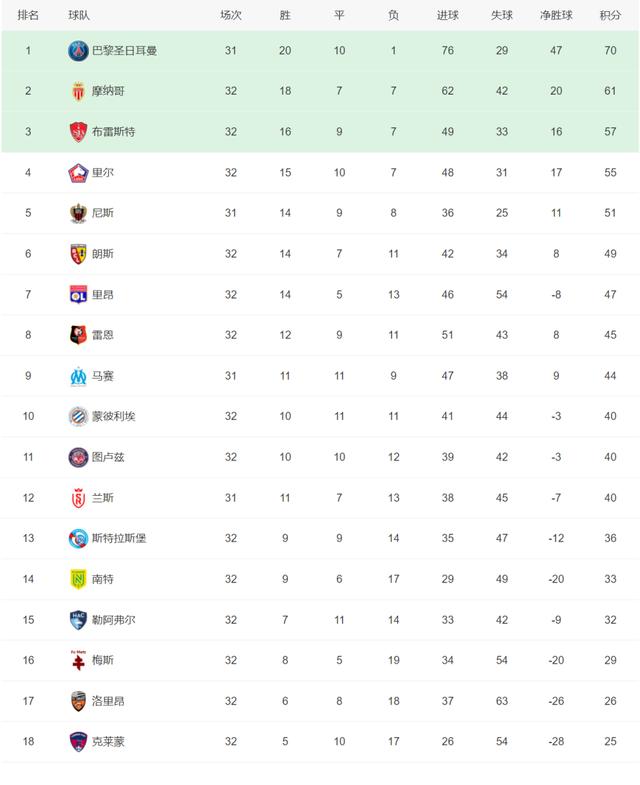Click the Monaco team crest
This screenshot has height=785, width=640.
(x=78, y=91)
